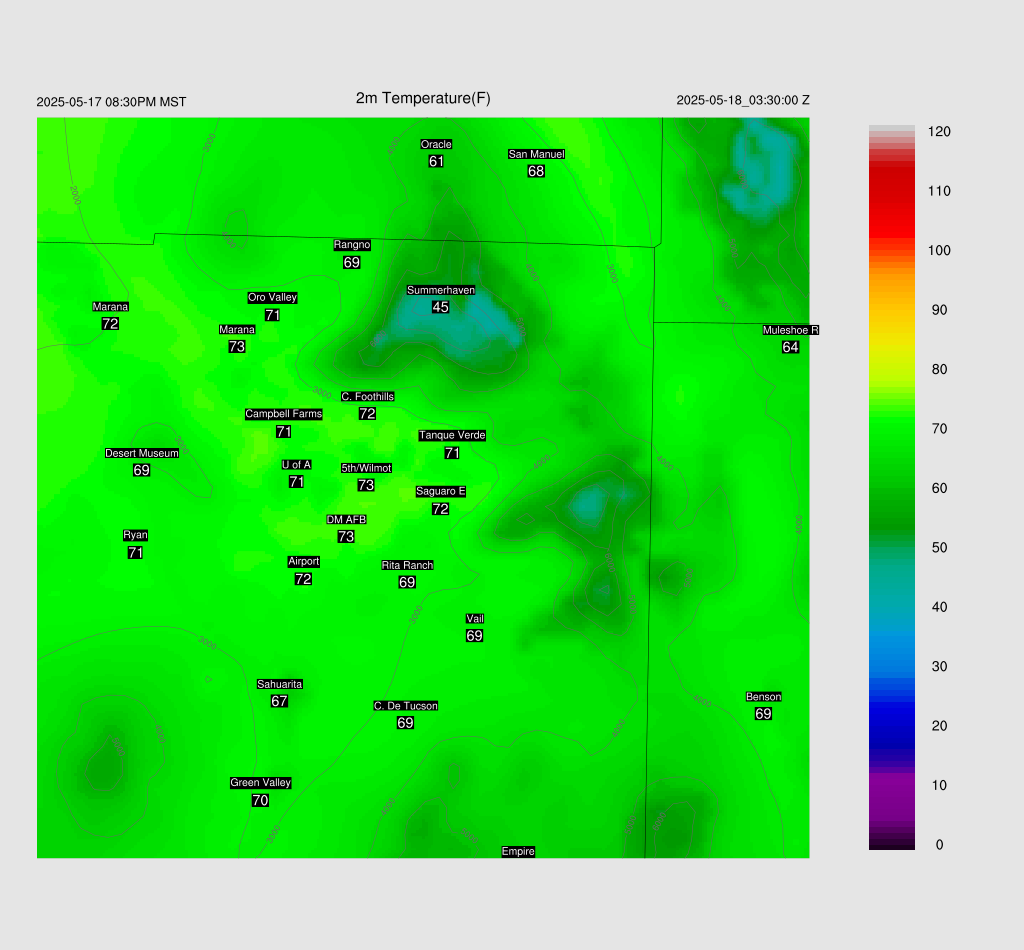Image resolution: width=1024 pixels, height=950 pixels.
Task: Click the 69 reading under Rangno
Action: [351, 262]
